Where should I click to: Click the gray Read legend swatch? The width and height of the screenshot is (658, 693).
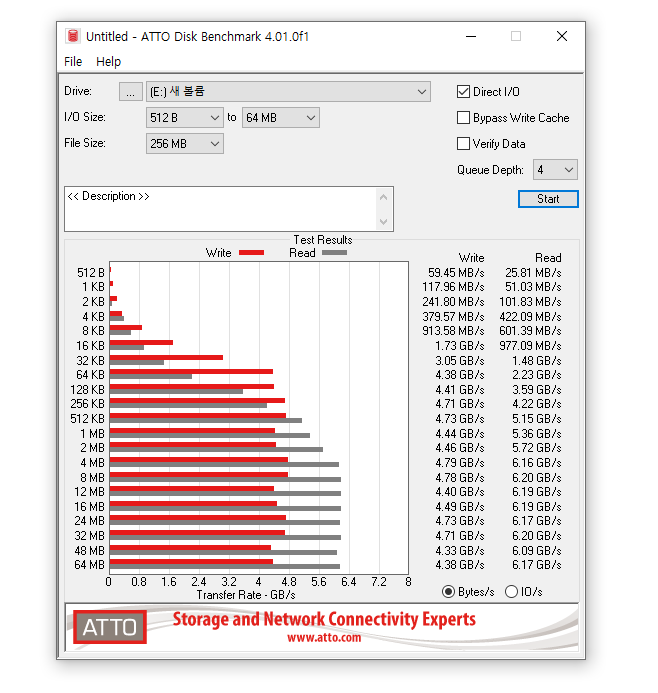335,253
